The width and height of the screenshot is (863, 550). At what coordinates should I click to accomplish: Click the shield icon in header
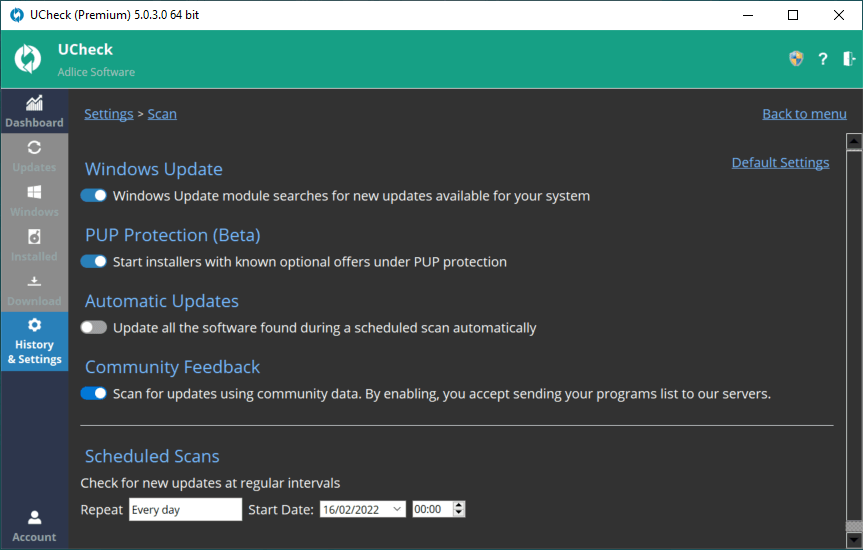pyautogui.click(x=796, y=59)
